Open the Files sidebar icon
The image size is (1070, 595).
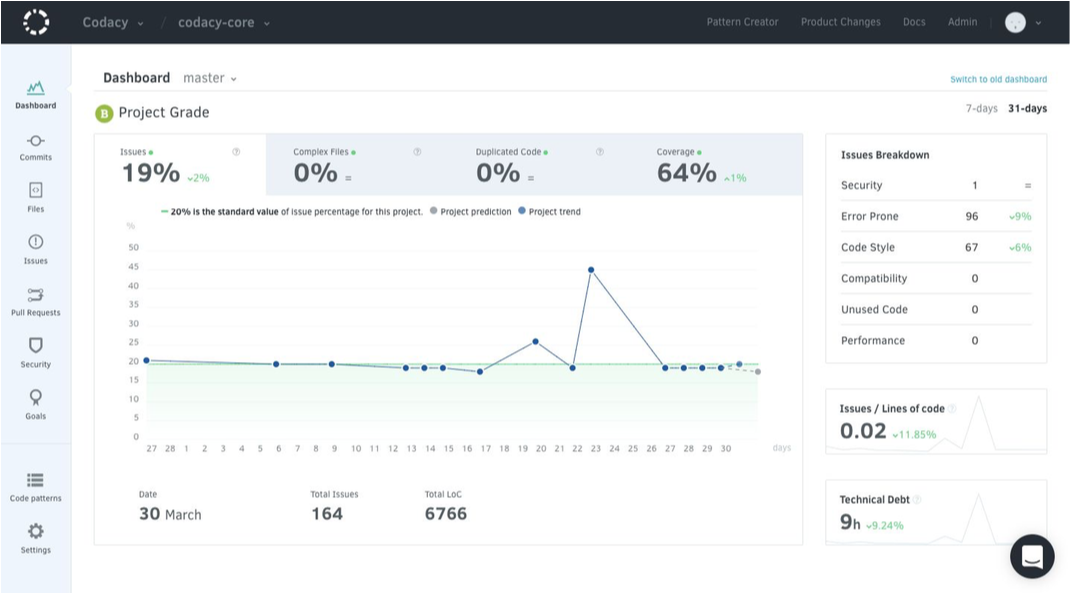point(36,190)
